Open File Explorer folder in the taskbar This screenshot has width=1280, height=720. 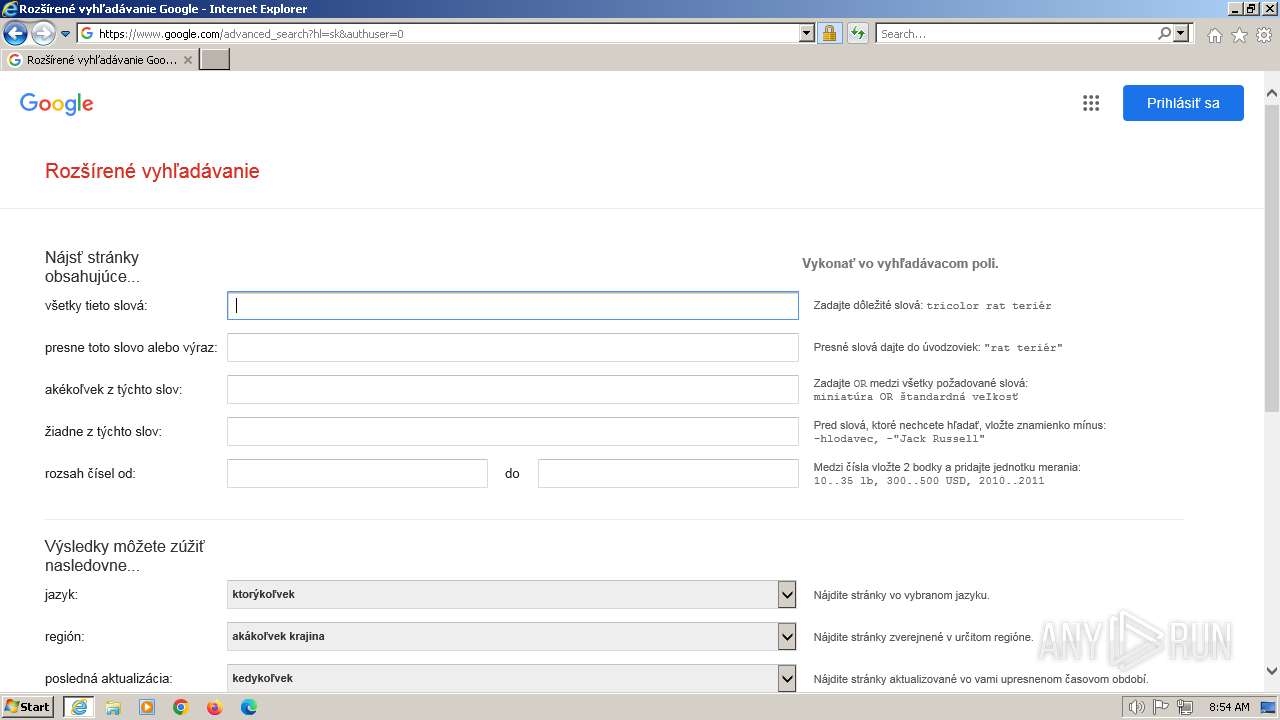click(x=113, y=707)
